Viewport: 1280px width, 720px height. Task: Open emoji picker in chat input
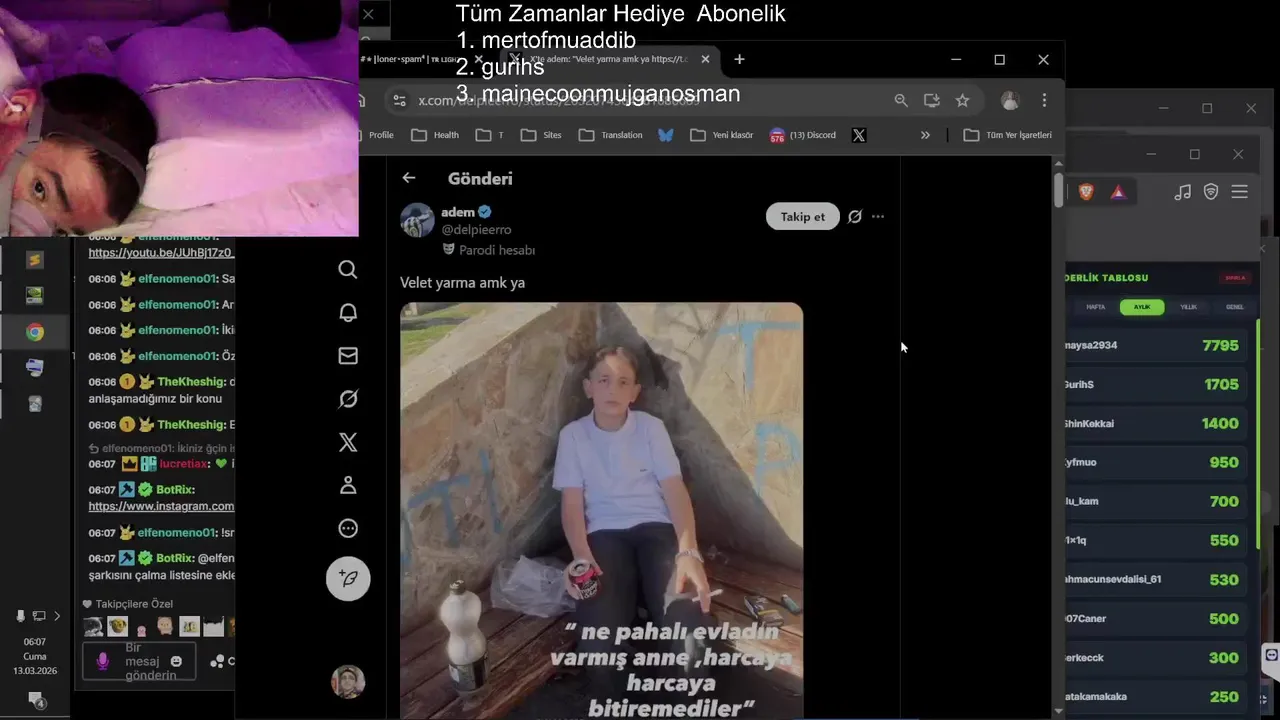tap(176, 661)
